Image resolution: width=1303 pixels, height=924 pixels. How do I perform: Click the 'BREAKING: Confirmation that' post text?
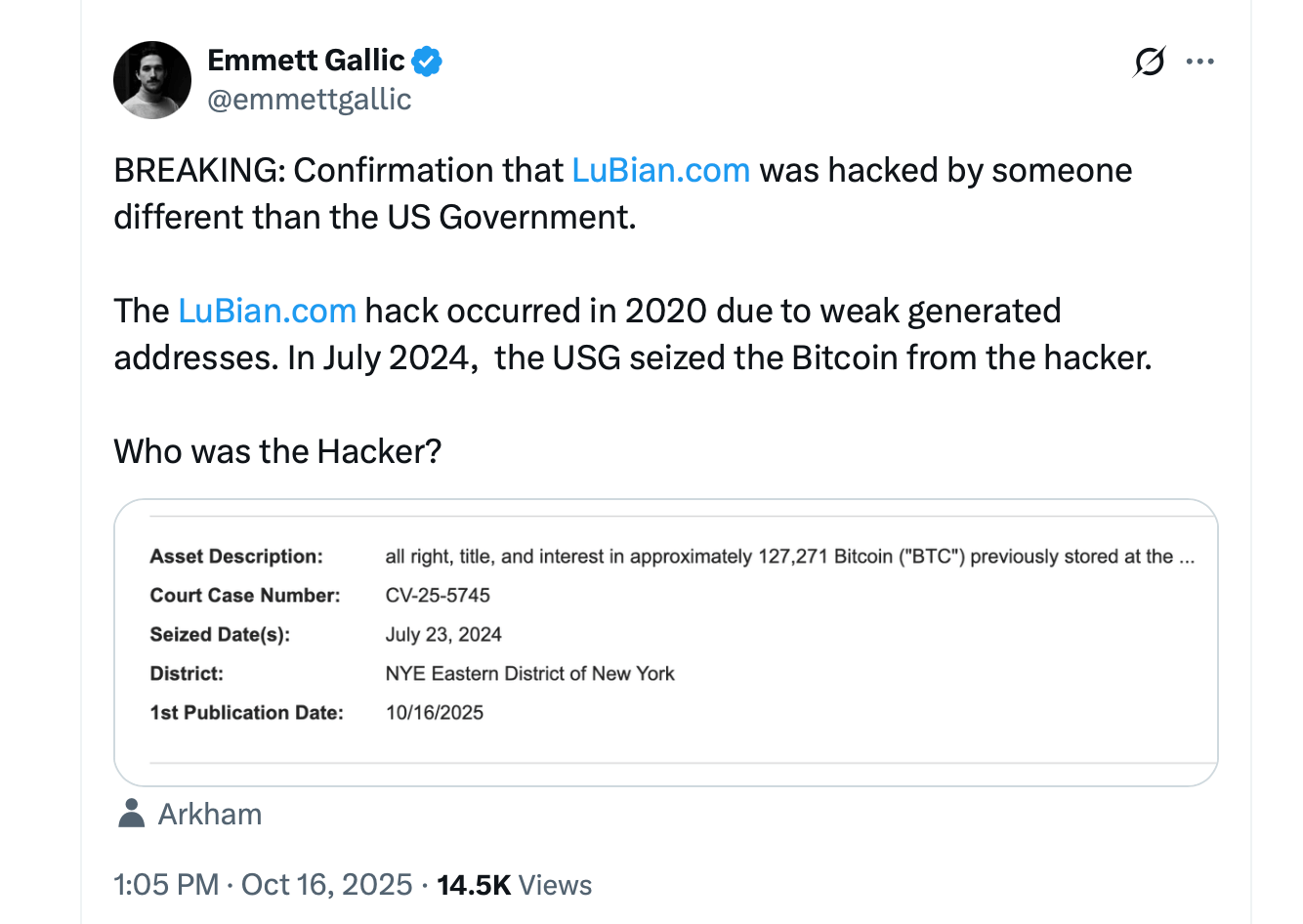point(338,171)
